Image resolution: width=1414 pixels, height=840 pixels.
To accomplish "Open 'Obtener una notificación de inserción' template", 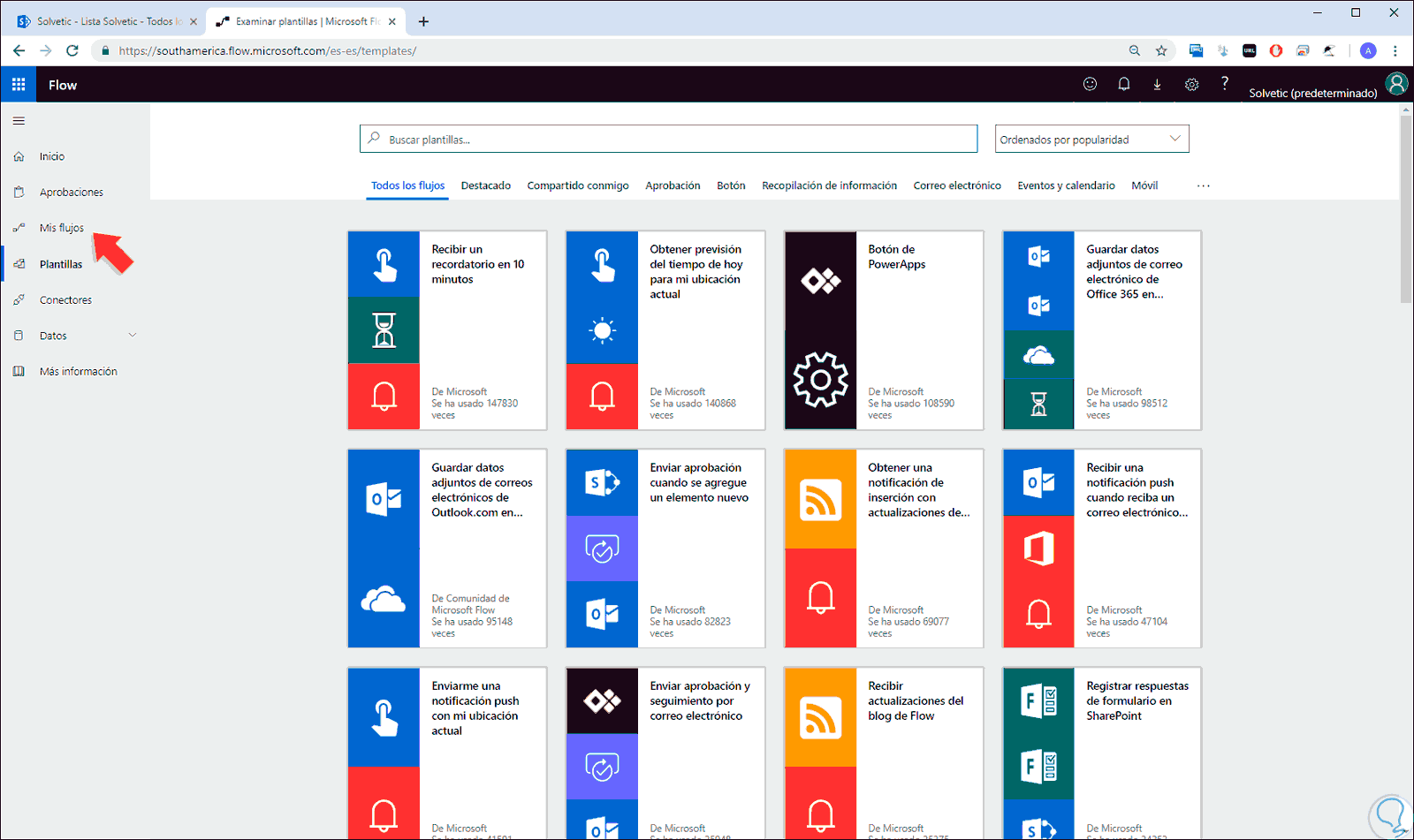I will click(884, 549).
